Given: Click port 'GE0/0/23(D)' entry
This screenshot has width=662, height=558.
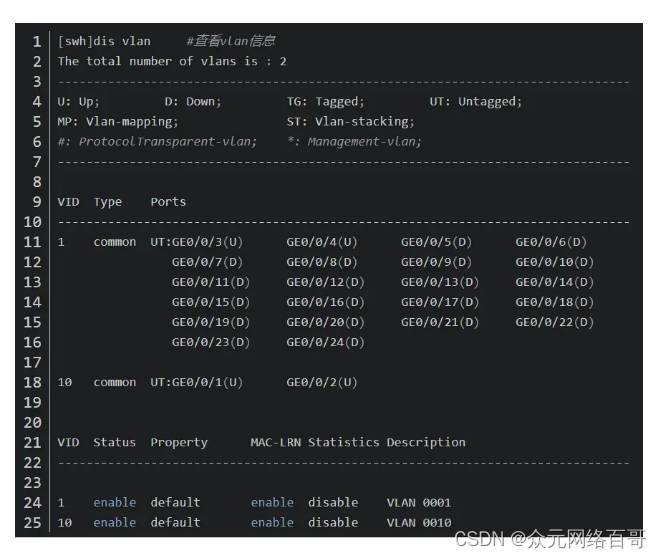Looking at the screenshot, I should coord(211,342).
